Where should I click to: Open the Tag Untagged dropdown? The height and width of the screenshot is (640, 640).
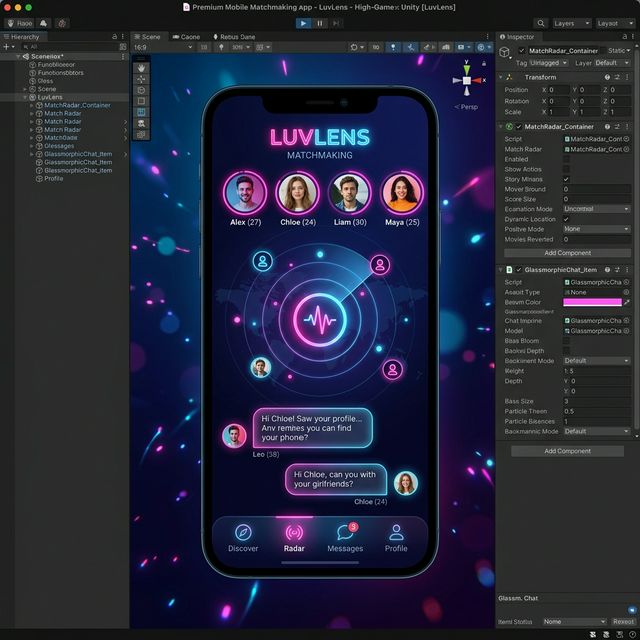click(x=548, y=63)
